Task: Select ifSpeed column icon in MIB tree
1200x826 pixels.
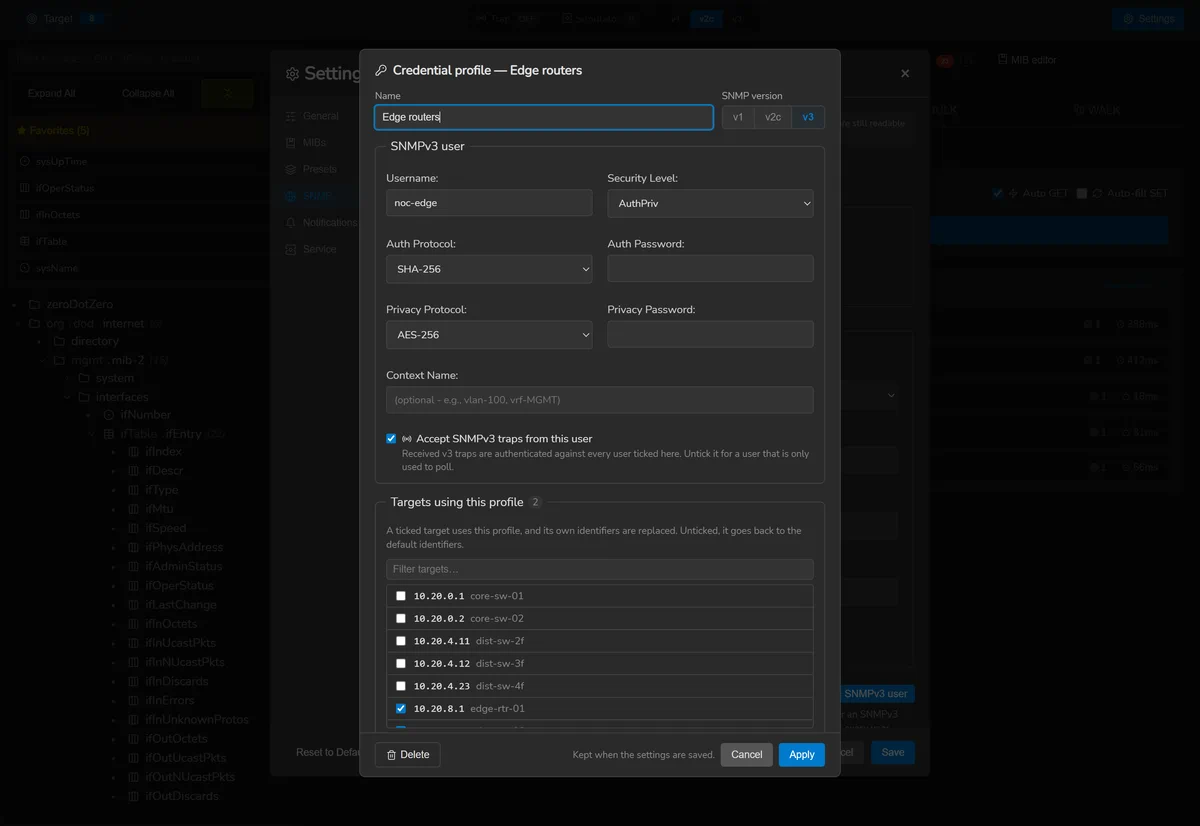Action: click(x=134, y=528)
